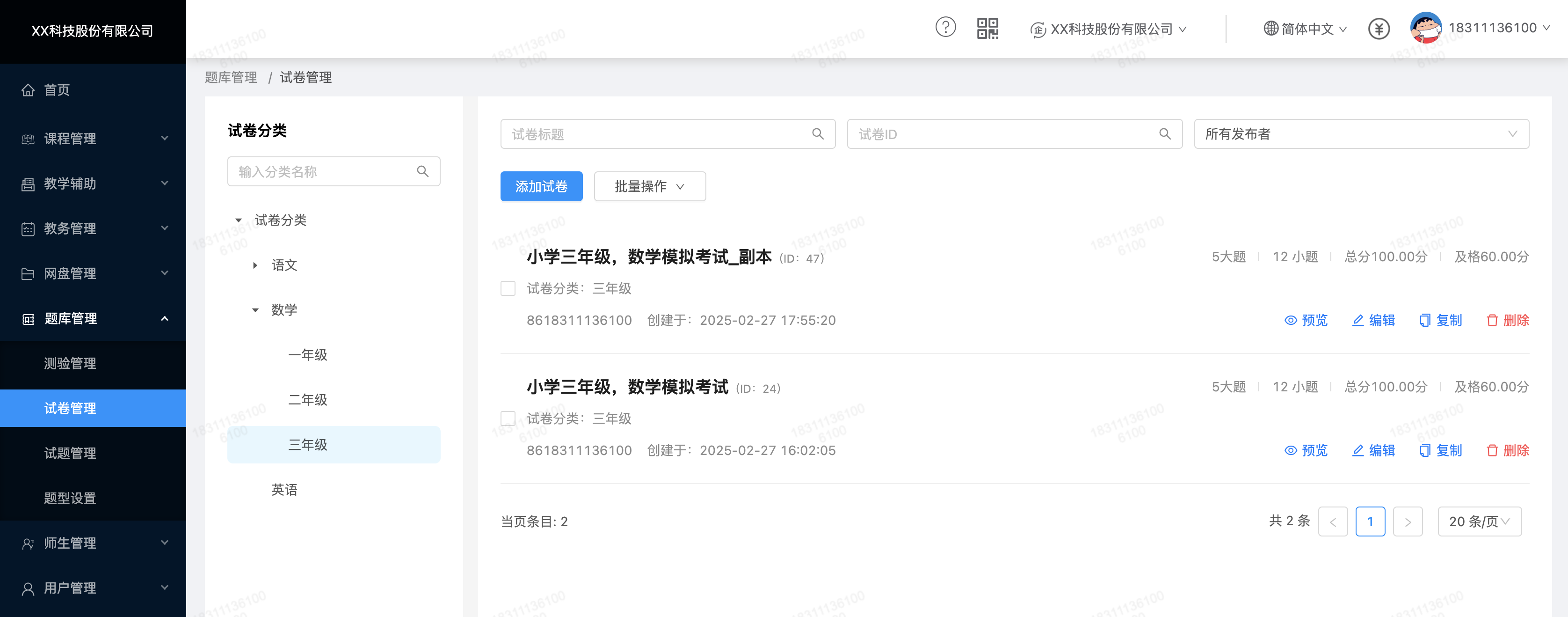Click search icon in 试卷标题 field
Image resolution: width=1568 pixels, height=617 pixels.
point(818,134)
